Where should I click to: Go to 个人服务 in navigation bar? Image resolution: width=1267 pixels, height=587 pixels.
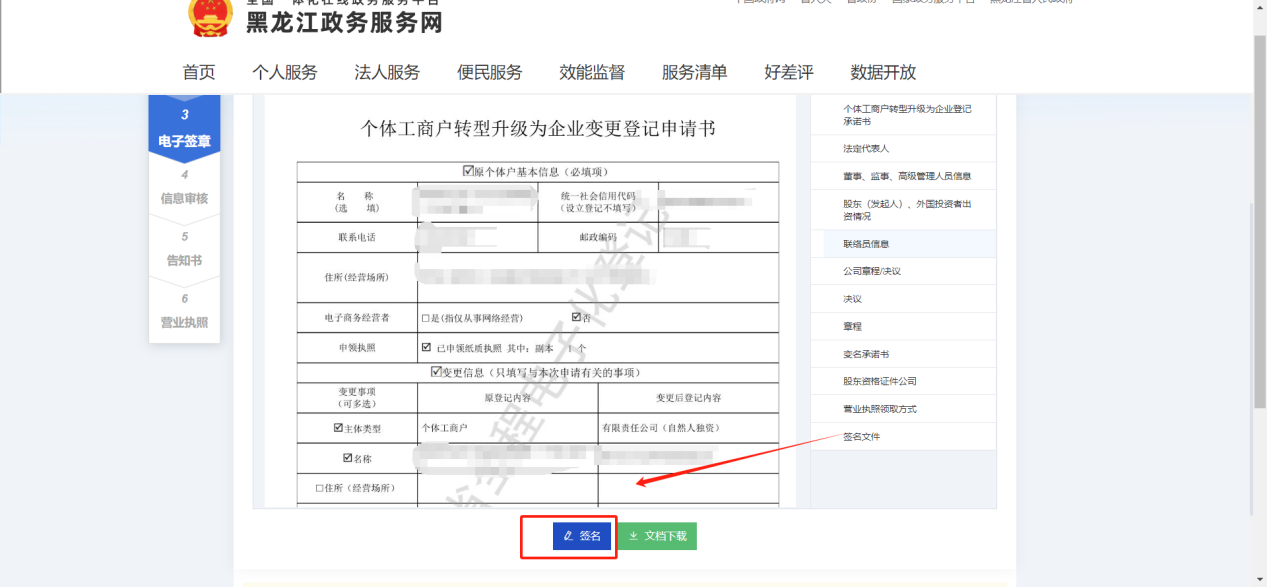click(284, 72)
